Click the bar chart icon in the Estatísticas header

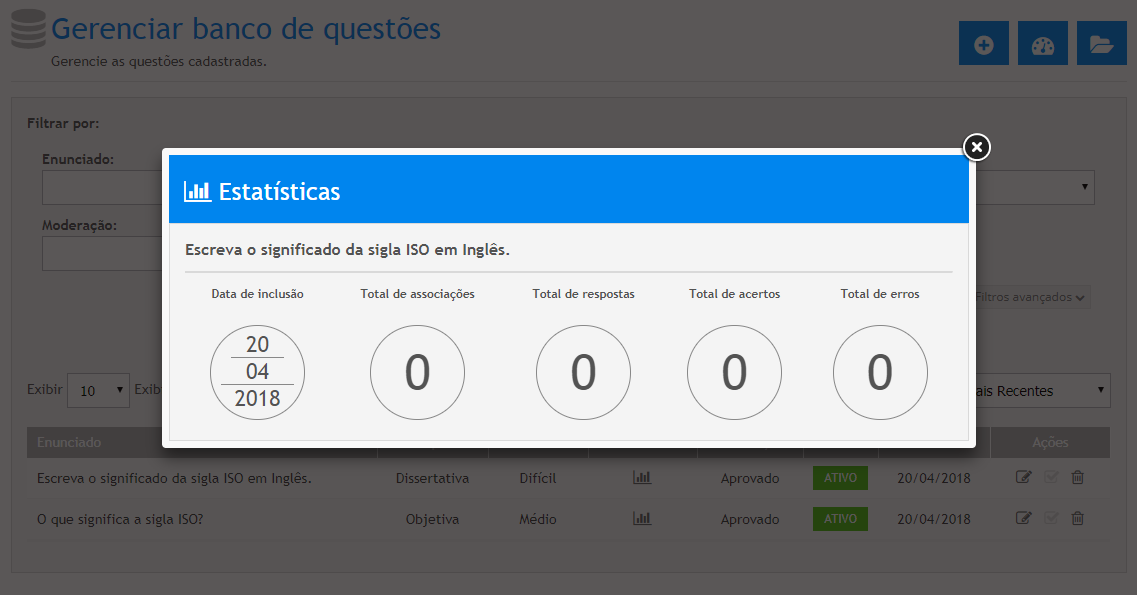click(197, 191)
